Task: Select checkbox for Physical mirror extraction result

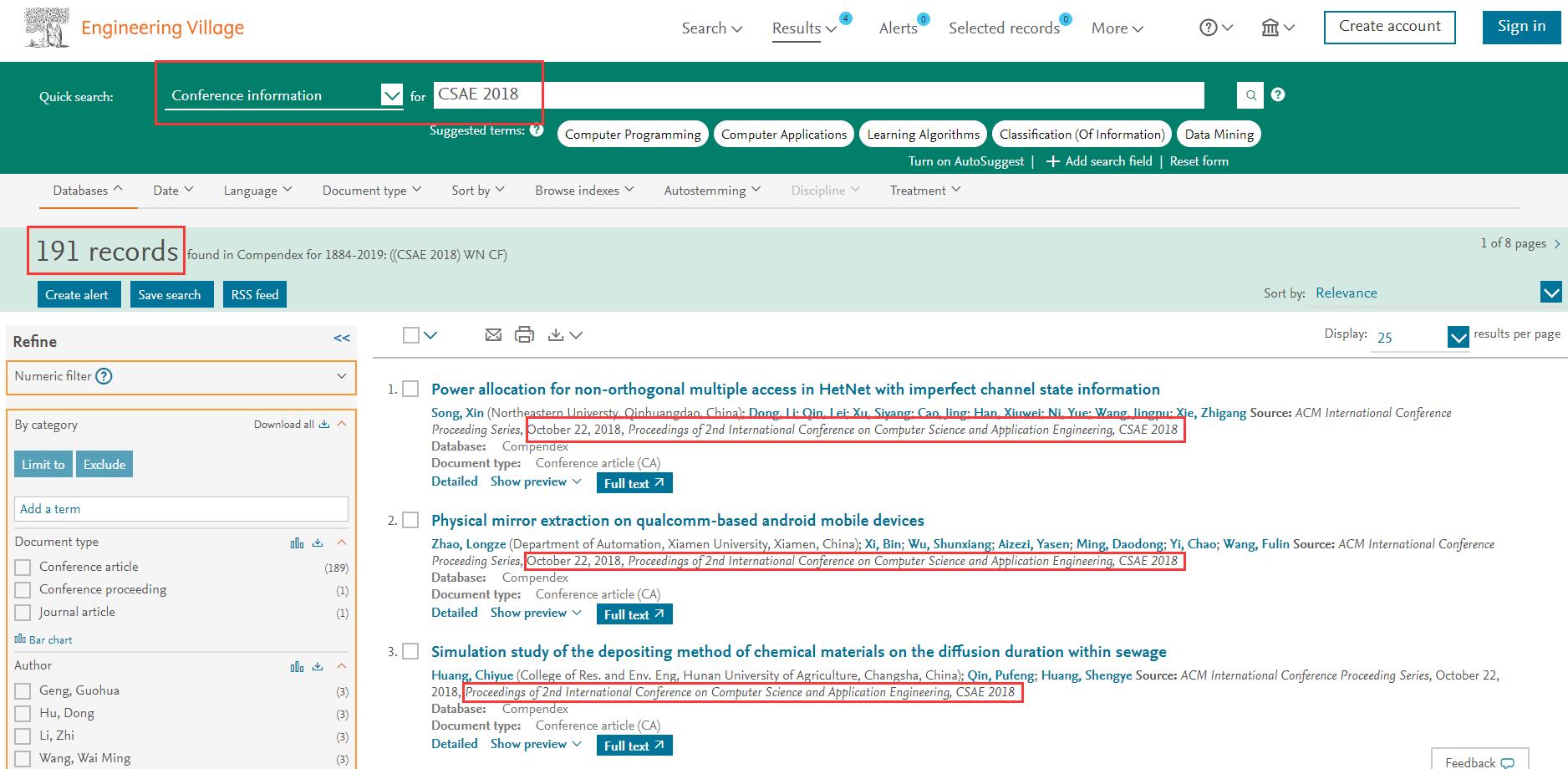Action: click(410, 521)
